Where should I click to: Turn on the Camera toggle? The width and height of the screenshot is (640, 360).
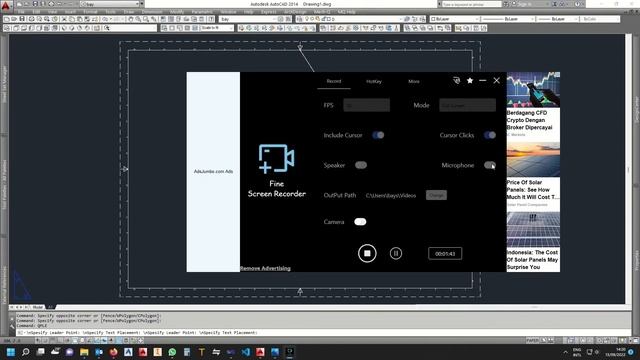click(360, 222)
